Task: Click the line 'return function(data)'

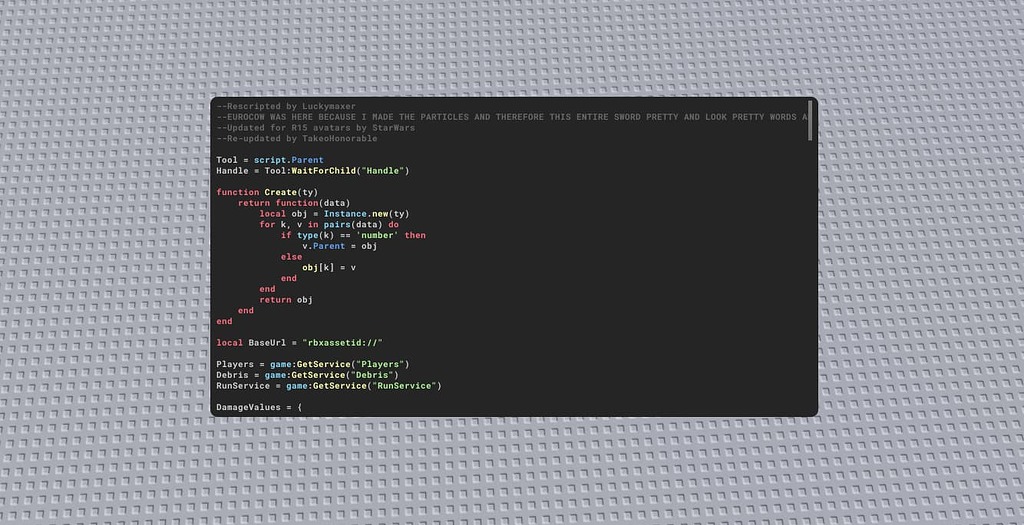Action: pos(294,203)
